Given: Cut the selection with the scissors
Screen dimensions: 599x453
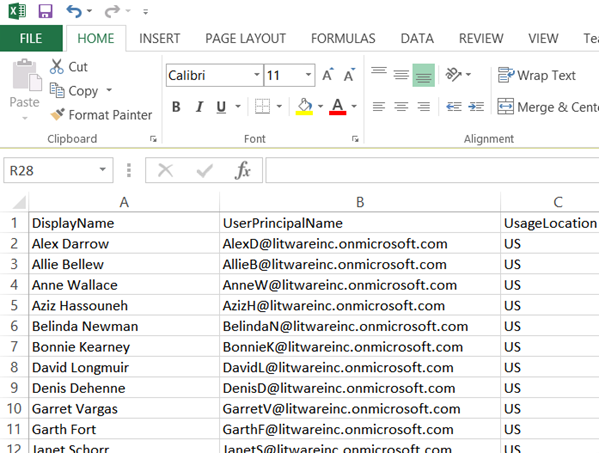Looking at the screenshot, I should pos(68,66).
